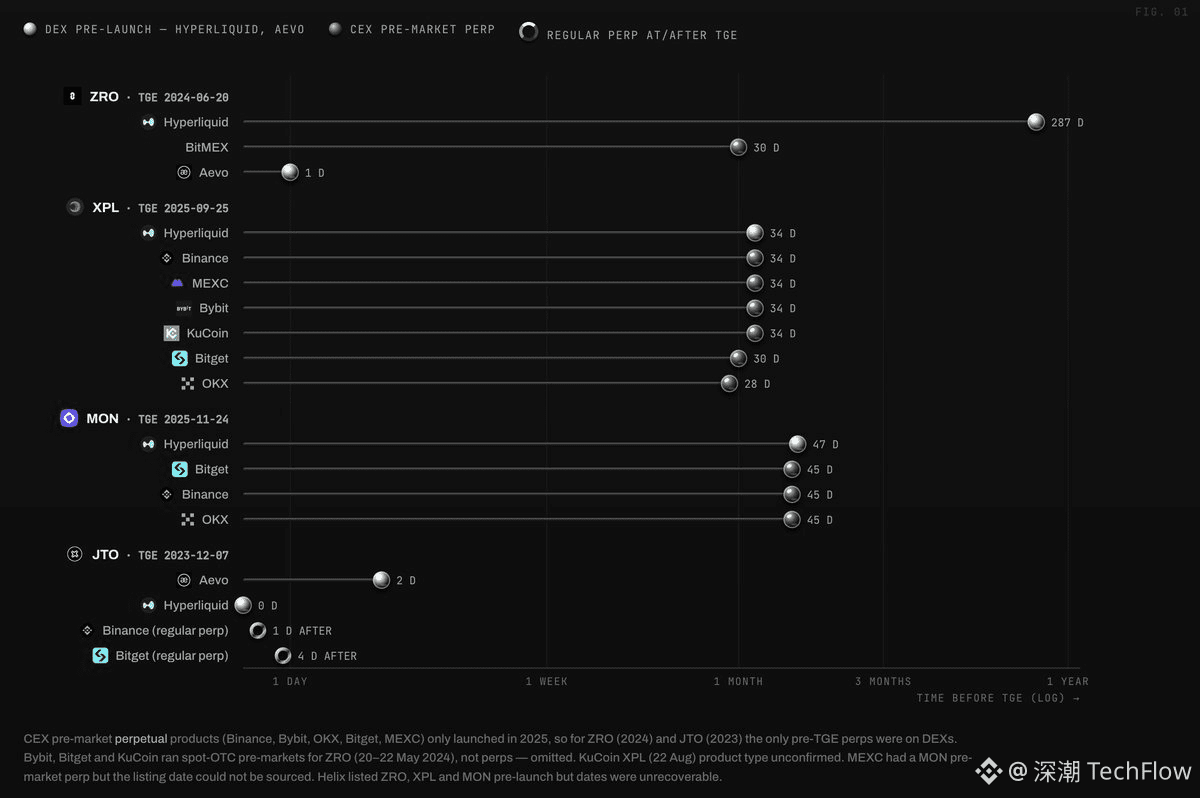Viewport: 1200px width, 798px height.
Task: Click the '1 DAY' axis label
Action: 290,681
